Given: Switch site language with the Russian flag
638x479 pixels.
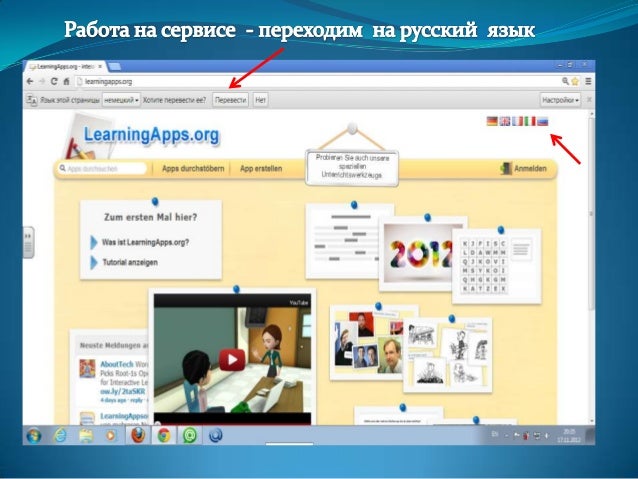Looking at the screenshot, I should 542,121.
